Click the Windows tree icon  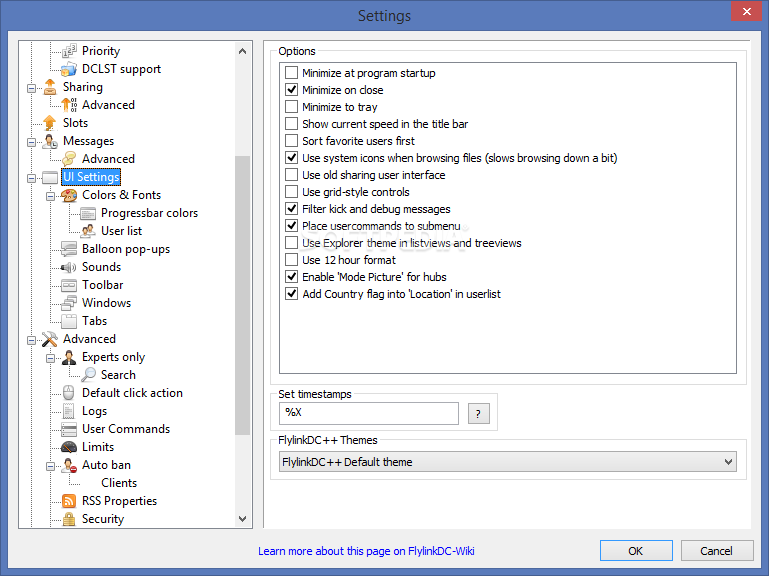[69, 303]
